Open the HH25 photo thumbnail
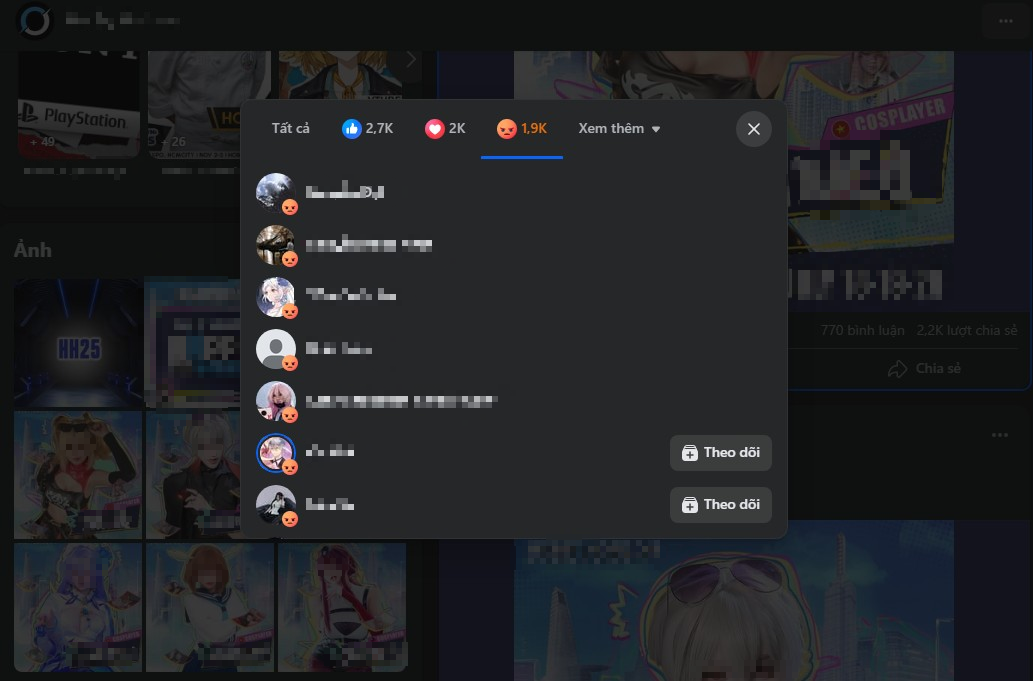Image resolution: width=1033 pixels, height=681 pixels. [78, 343]
